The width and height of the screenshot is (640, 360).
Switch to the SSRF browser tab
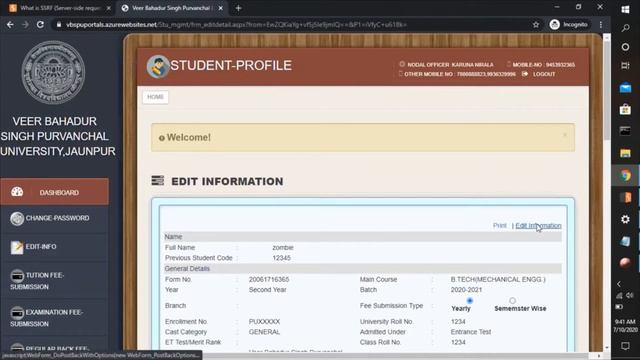(59, 8)
